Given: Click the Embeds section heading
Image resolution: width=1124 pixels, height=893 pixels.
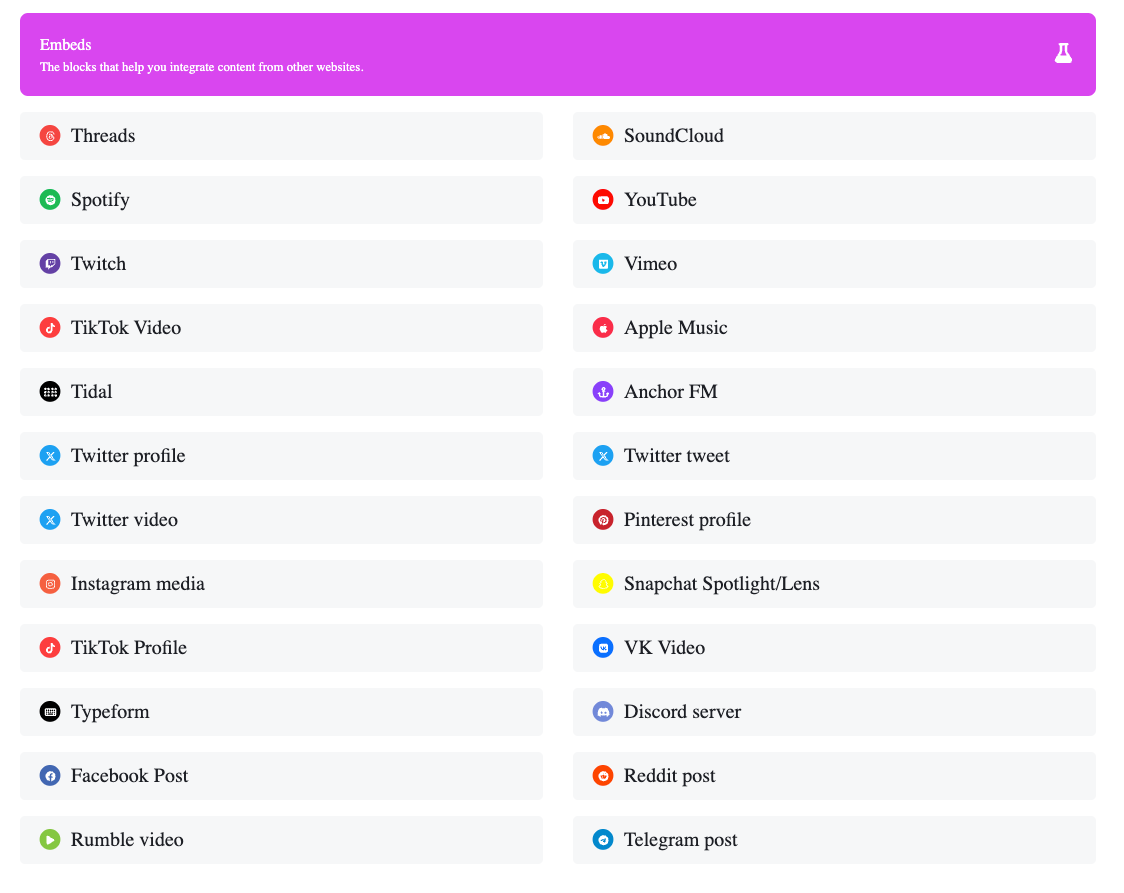Looking at the screenshot, I should click(65, 44).
